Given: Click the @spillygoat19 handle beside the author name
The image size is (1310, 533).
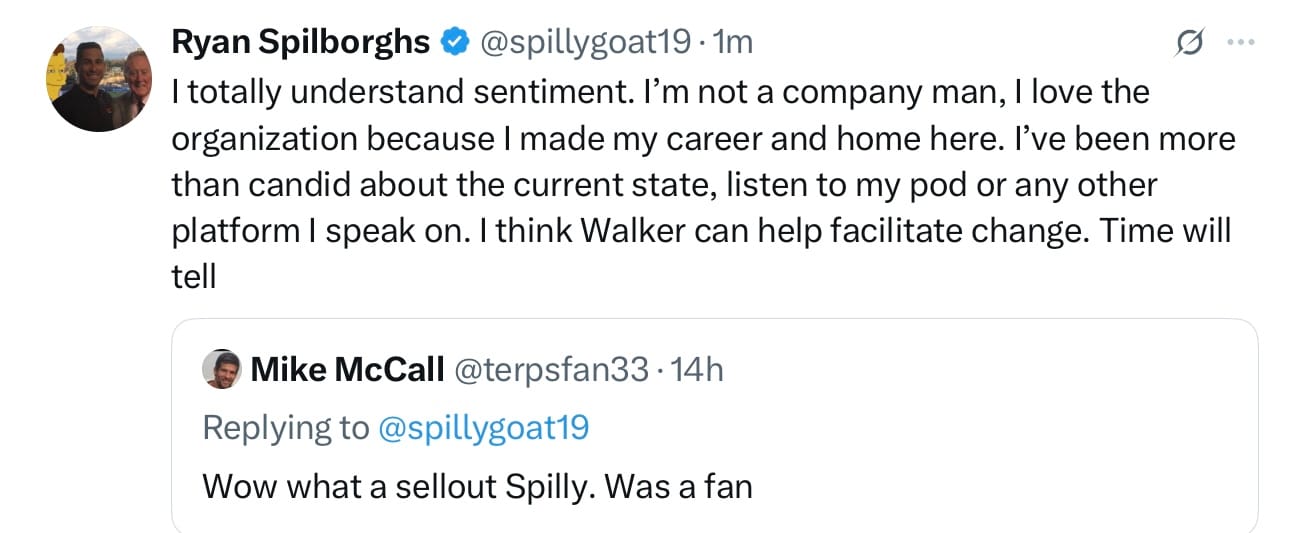Looking at the screenshot, I should click(585, 42).
